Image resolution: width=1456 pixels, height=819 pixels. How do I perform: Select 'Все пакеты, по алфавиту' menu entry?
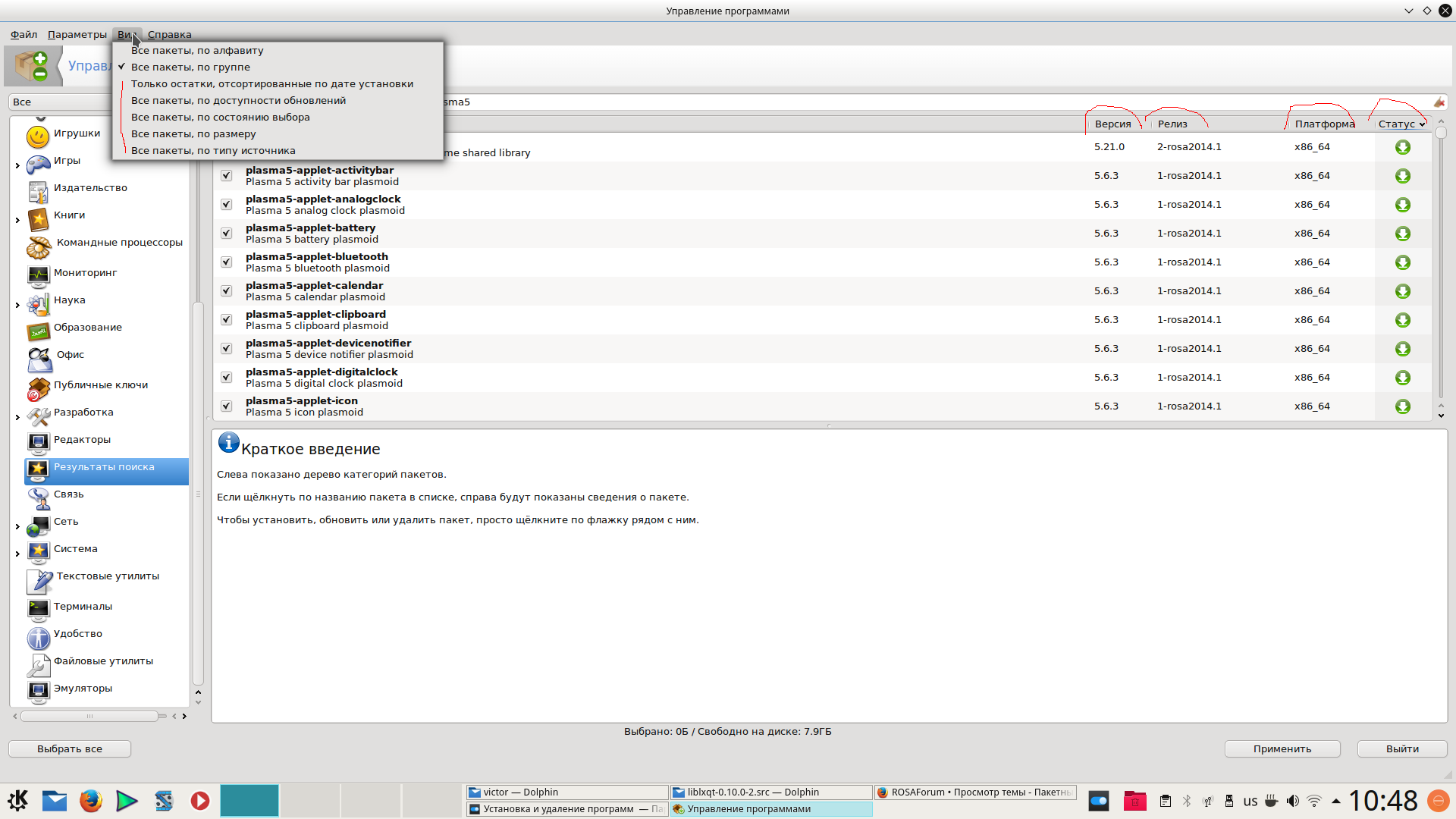(x=197, y=51)
